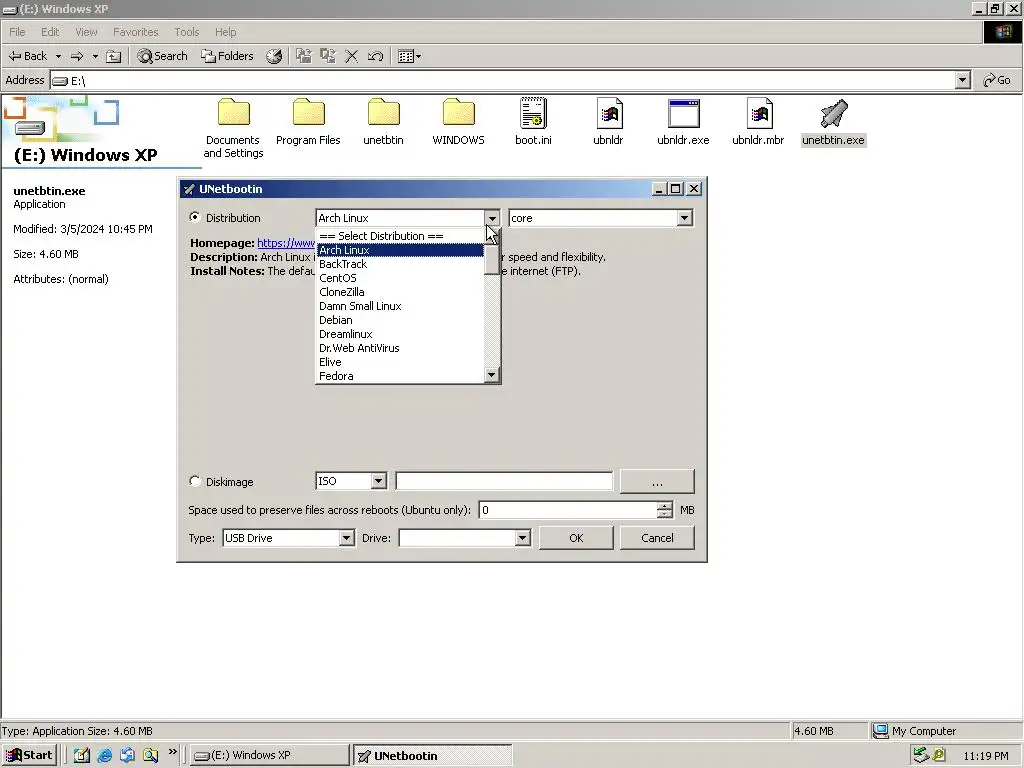Go up one folder level
1024x768 pixels.
pos(114,56)
